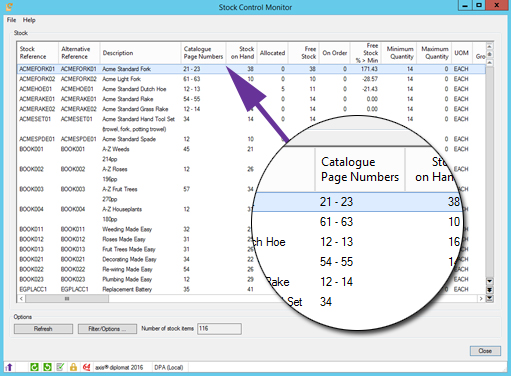
Task: Sort by Free Stock % > Min header
Action: point(366,53)
